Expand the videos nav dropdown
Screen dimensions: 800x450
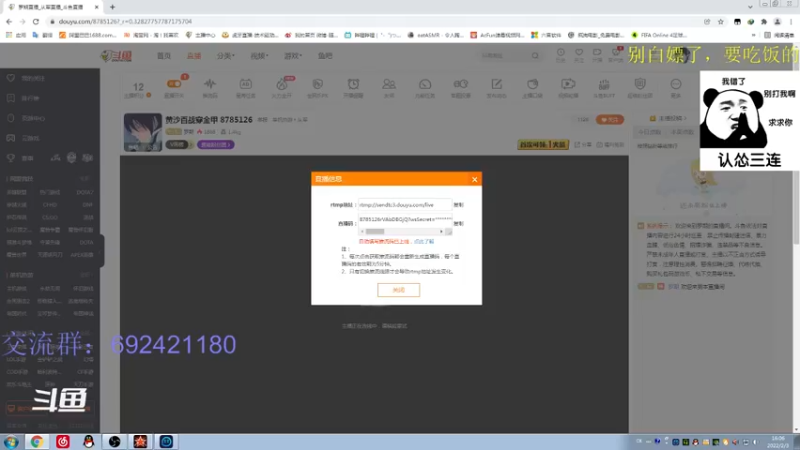[259, 56]
